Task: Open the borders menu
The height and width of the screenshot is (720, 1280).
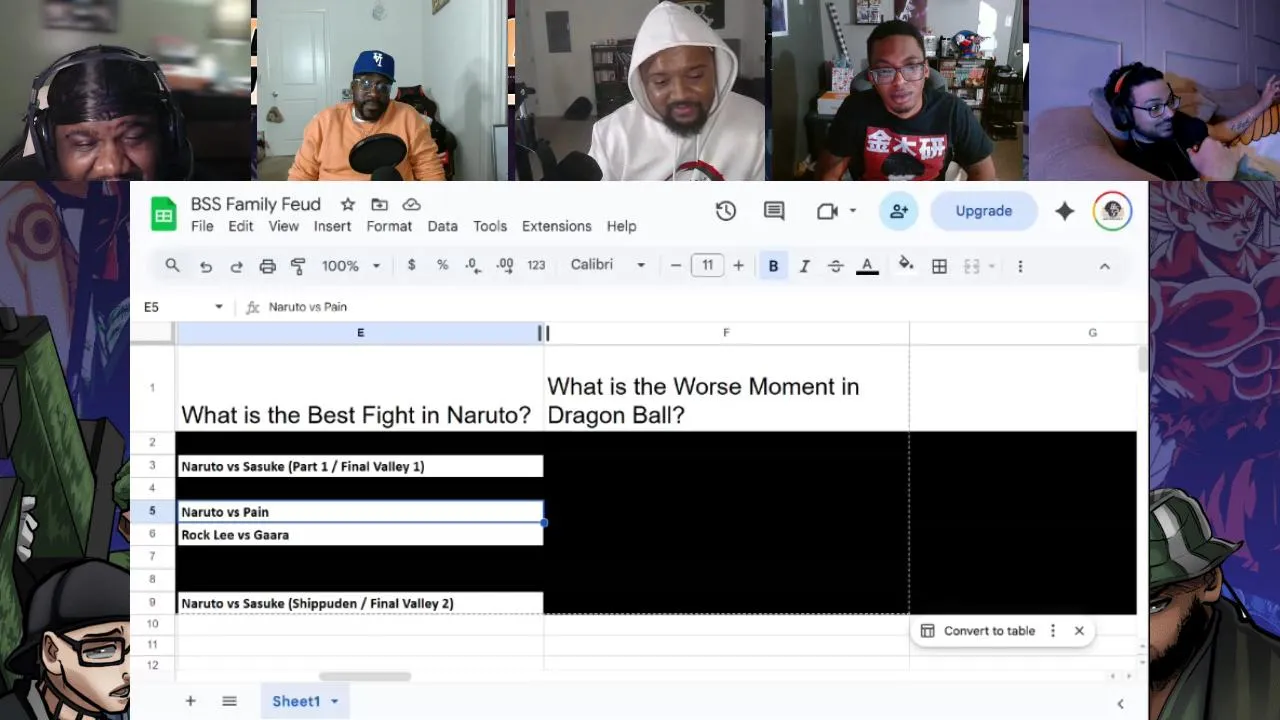Action: click(939, 266)
